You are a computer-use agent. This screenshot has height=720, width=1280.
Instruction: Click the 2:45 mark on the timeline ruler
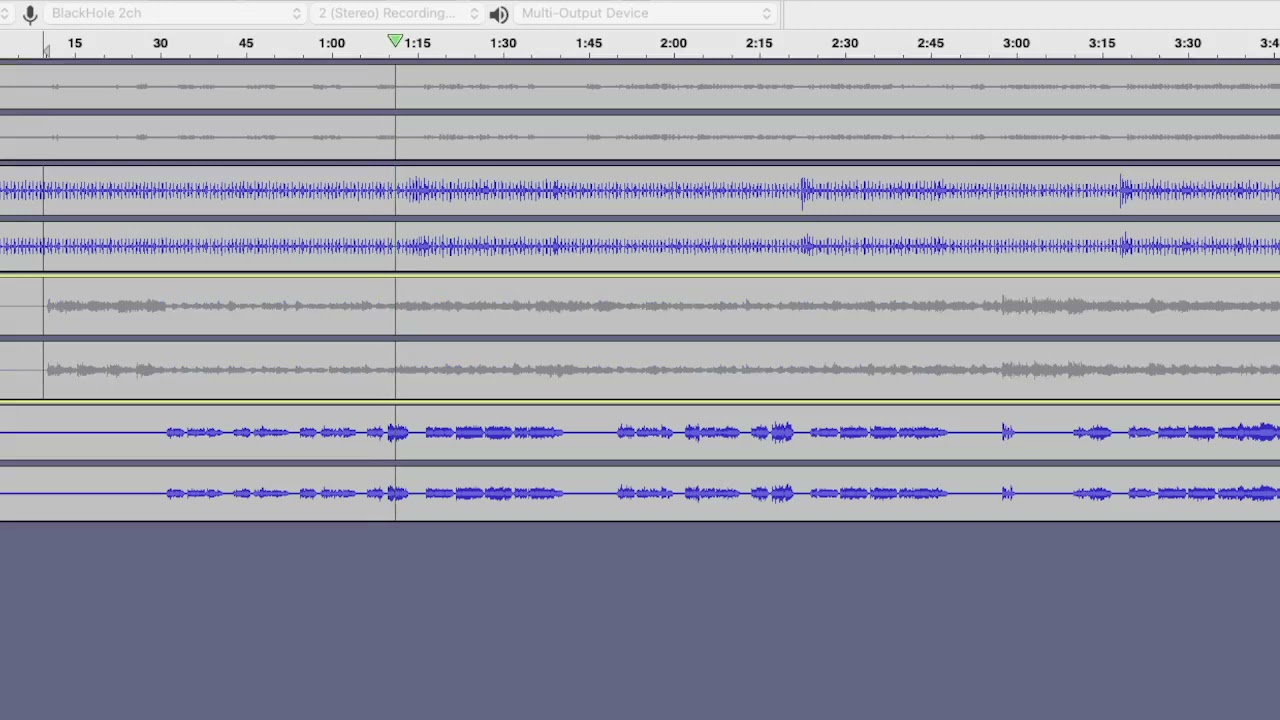pyautogui.click(x=930, y=43)
